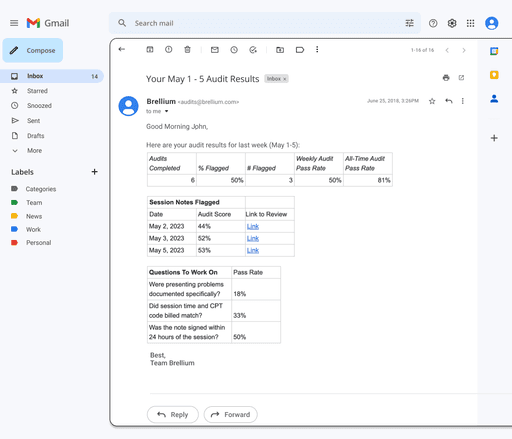The width and height of the screenshot is (512, 439).
Task: Open the account profile avatar
Action: point(491,23)
